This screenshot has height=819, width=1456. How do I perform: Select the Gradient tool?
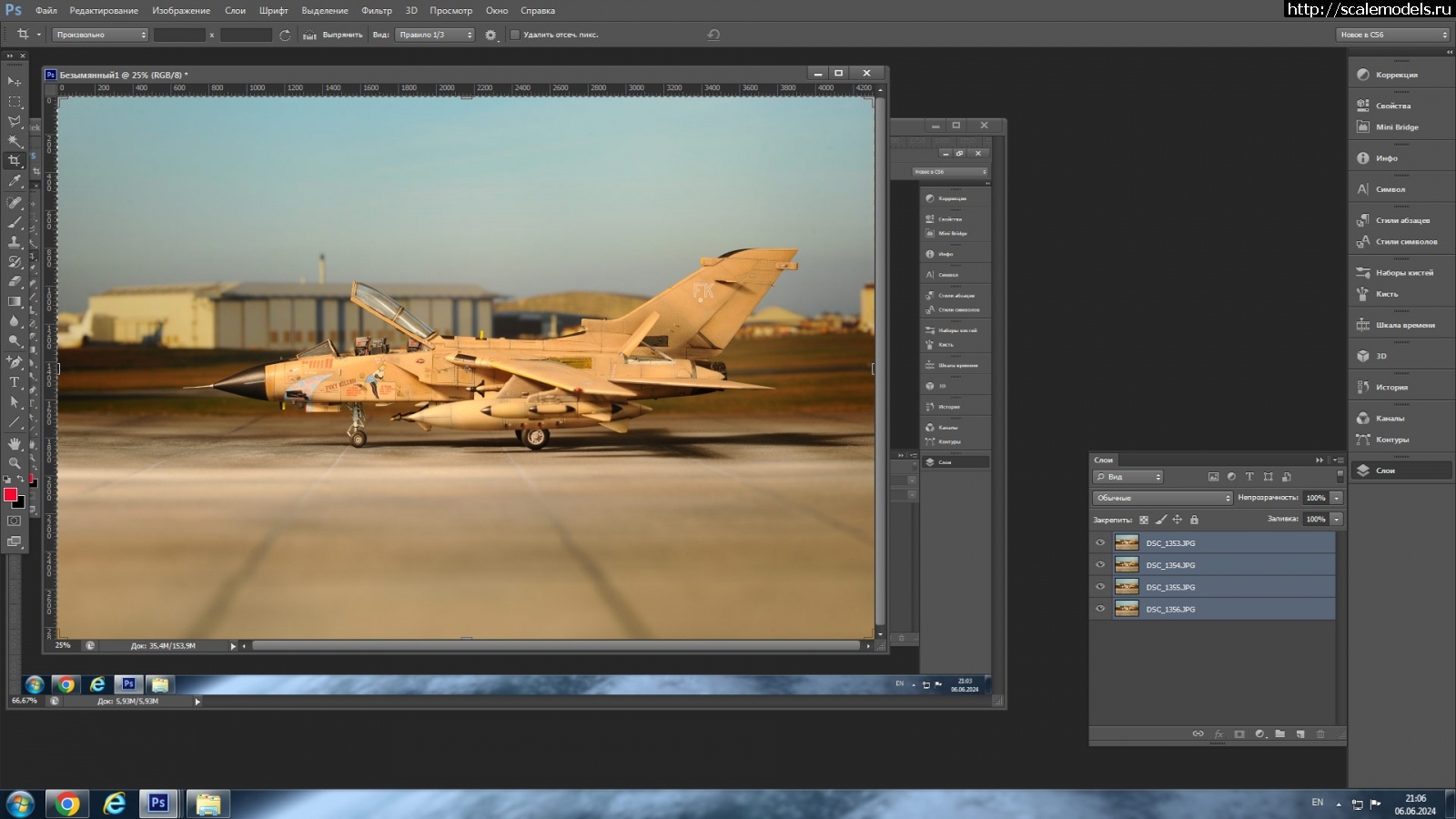[15, 301]
